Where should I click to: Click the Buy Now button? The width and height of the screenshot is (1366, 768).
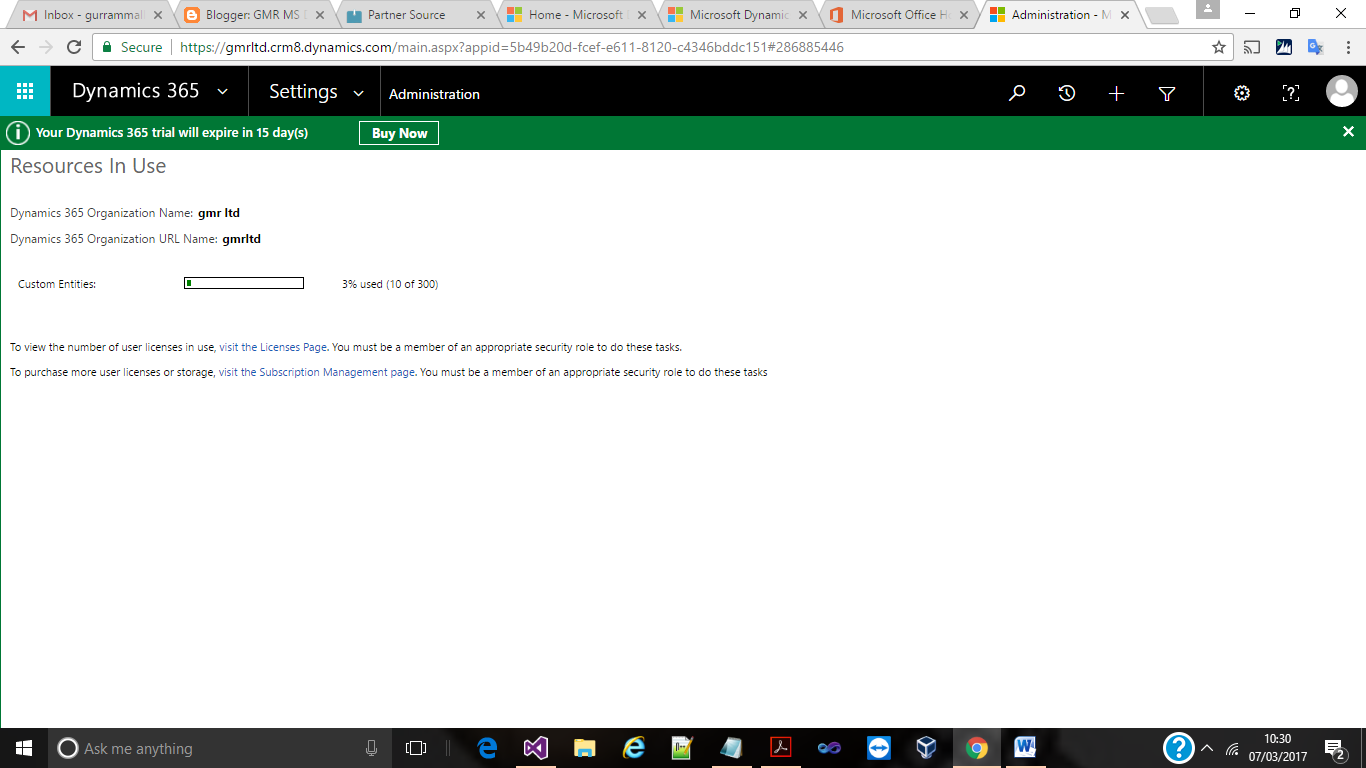(x=399, y=133)
